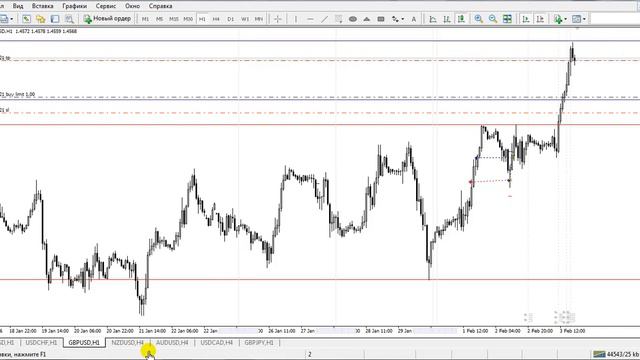
Task: Set timeframe to H4
Action: [216, 19]
